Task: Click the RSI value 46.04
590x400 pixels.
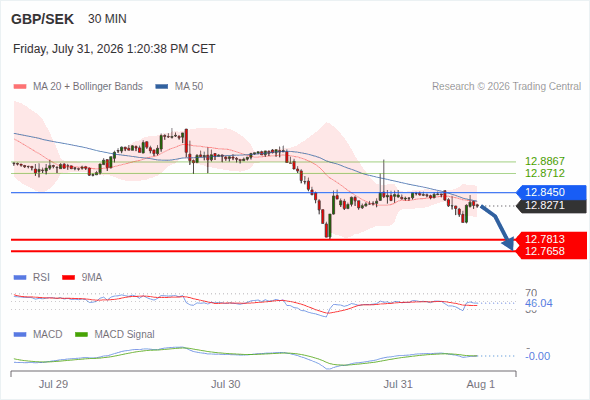Action: pyautogui.click(x=539, y=303)
